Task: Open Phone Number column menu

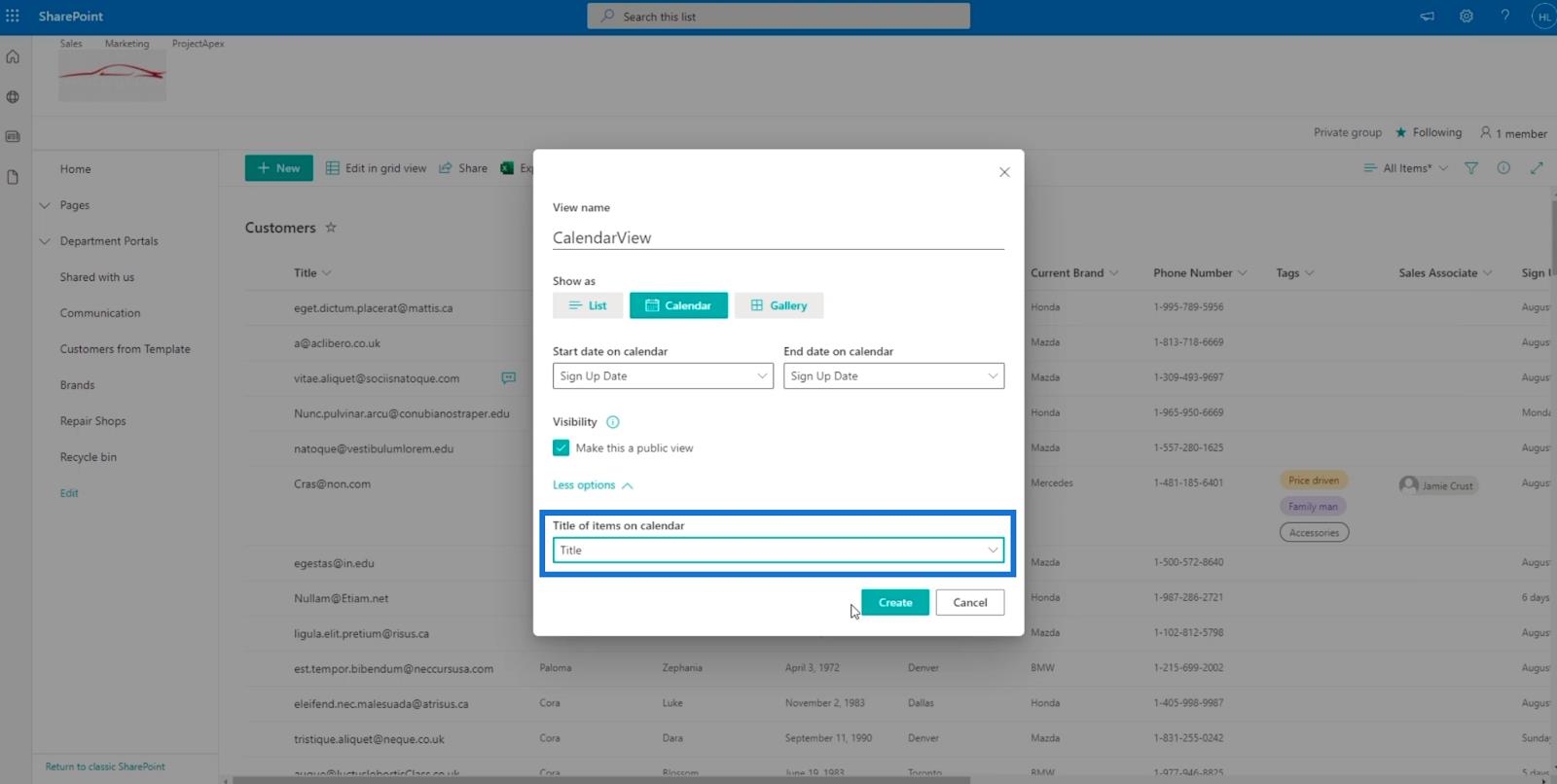Action: click(1200, 273)
